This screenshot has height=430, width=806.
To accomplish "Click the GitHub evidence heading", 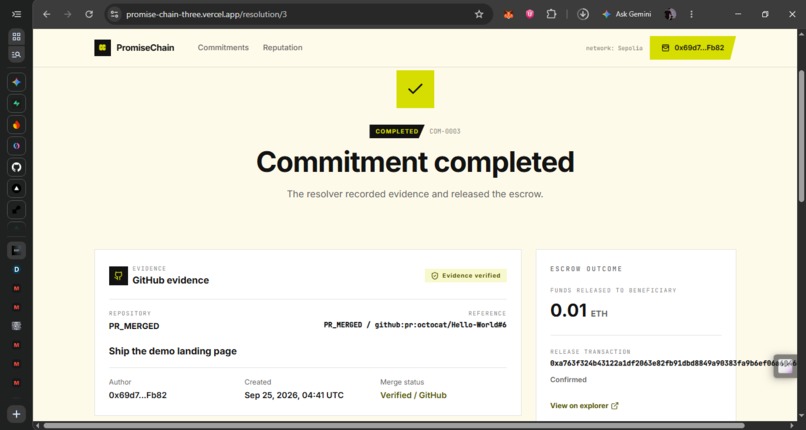I will point(171,280).
